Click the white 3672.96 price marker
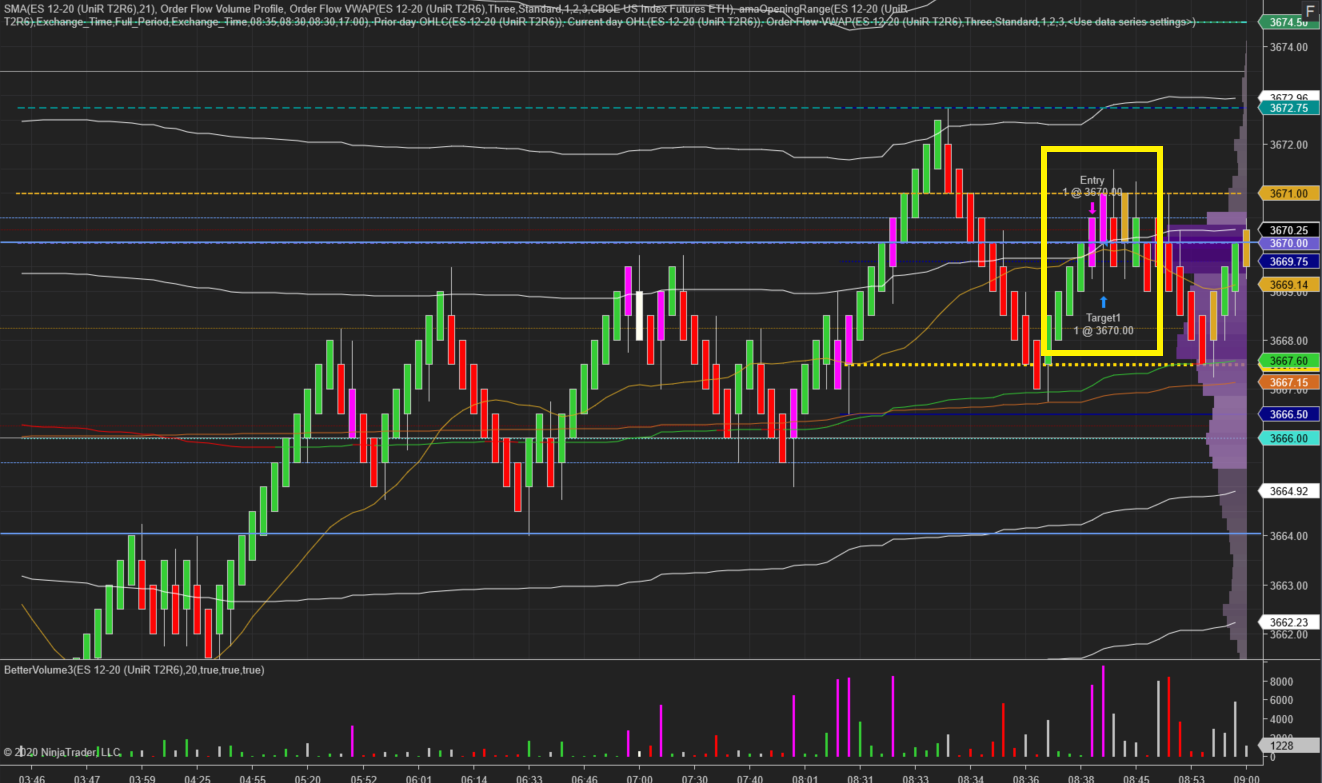The image size is (1322, 783). 1288,98
